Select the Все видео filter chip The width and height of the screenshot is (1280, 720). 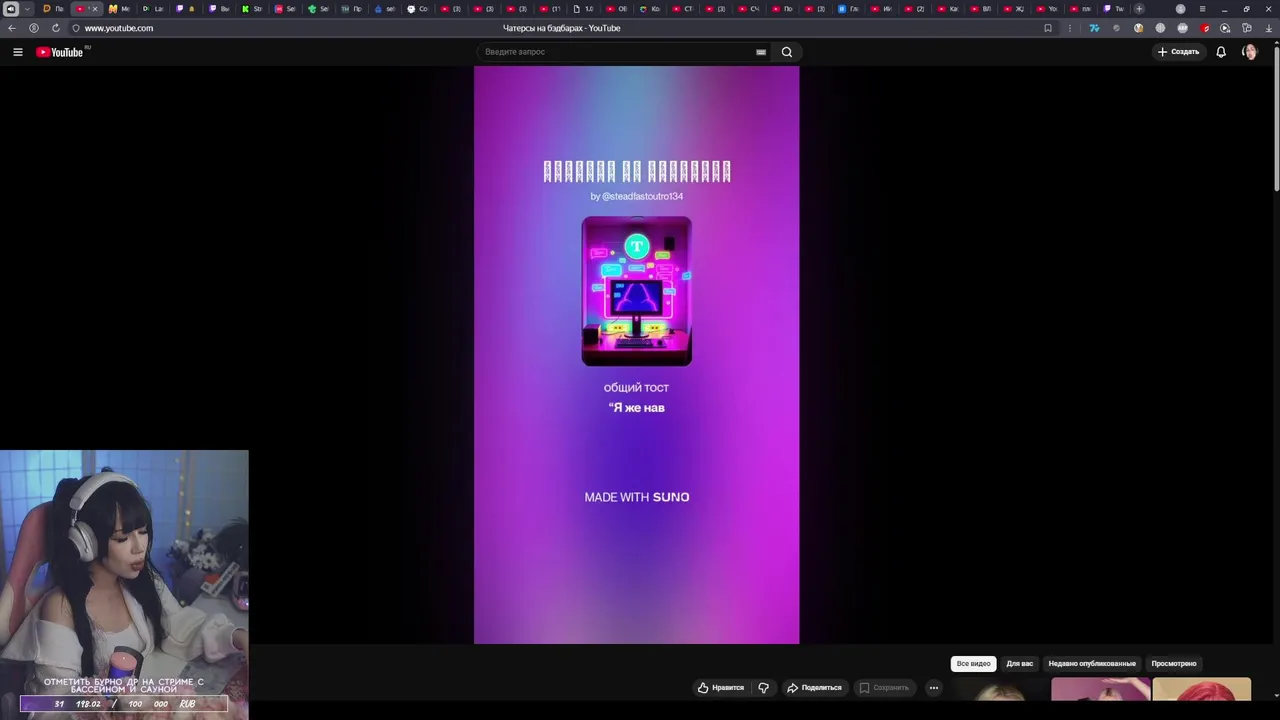point(973,664)
